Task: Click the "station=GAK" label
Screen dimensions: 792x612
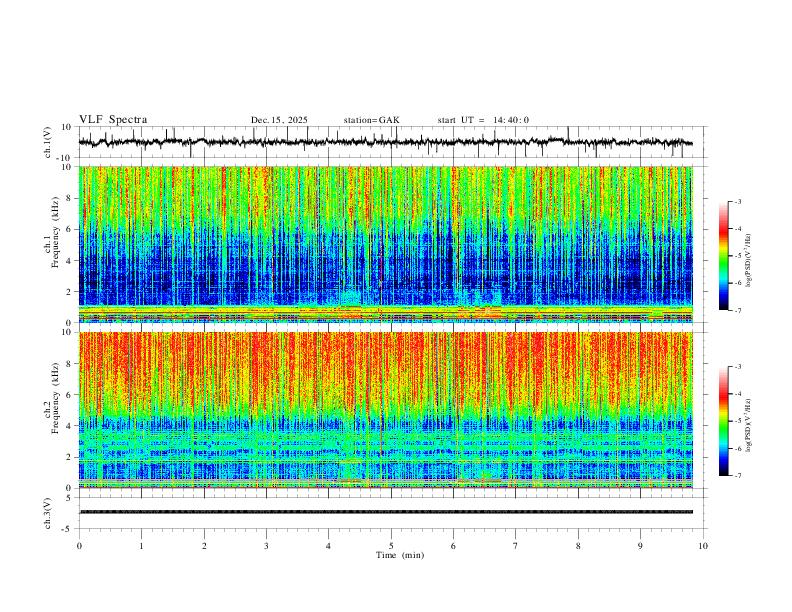Action: pos(372,120)
